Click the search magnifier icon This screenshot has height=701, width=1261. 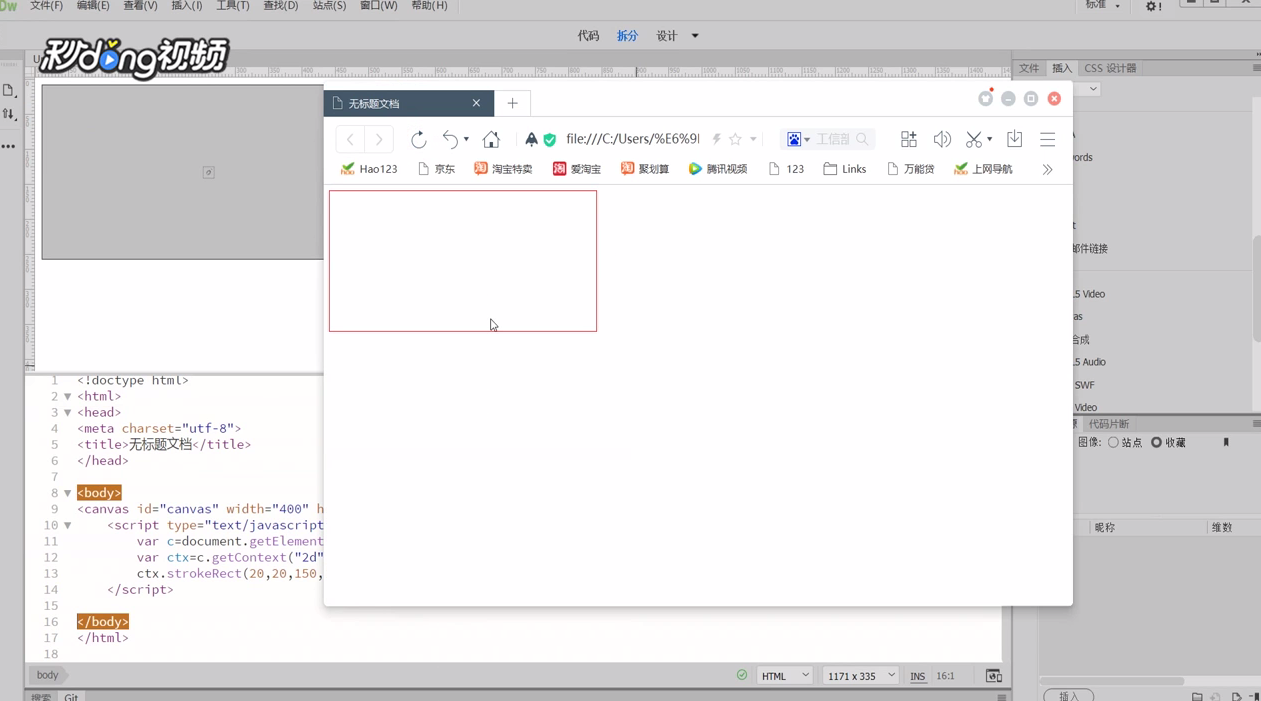click(862, 139)
